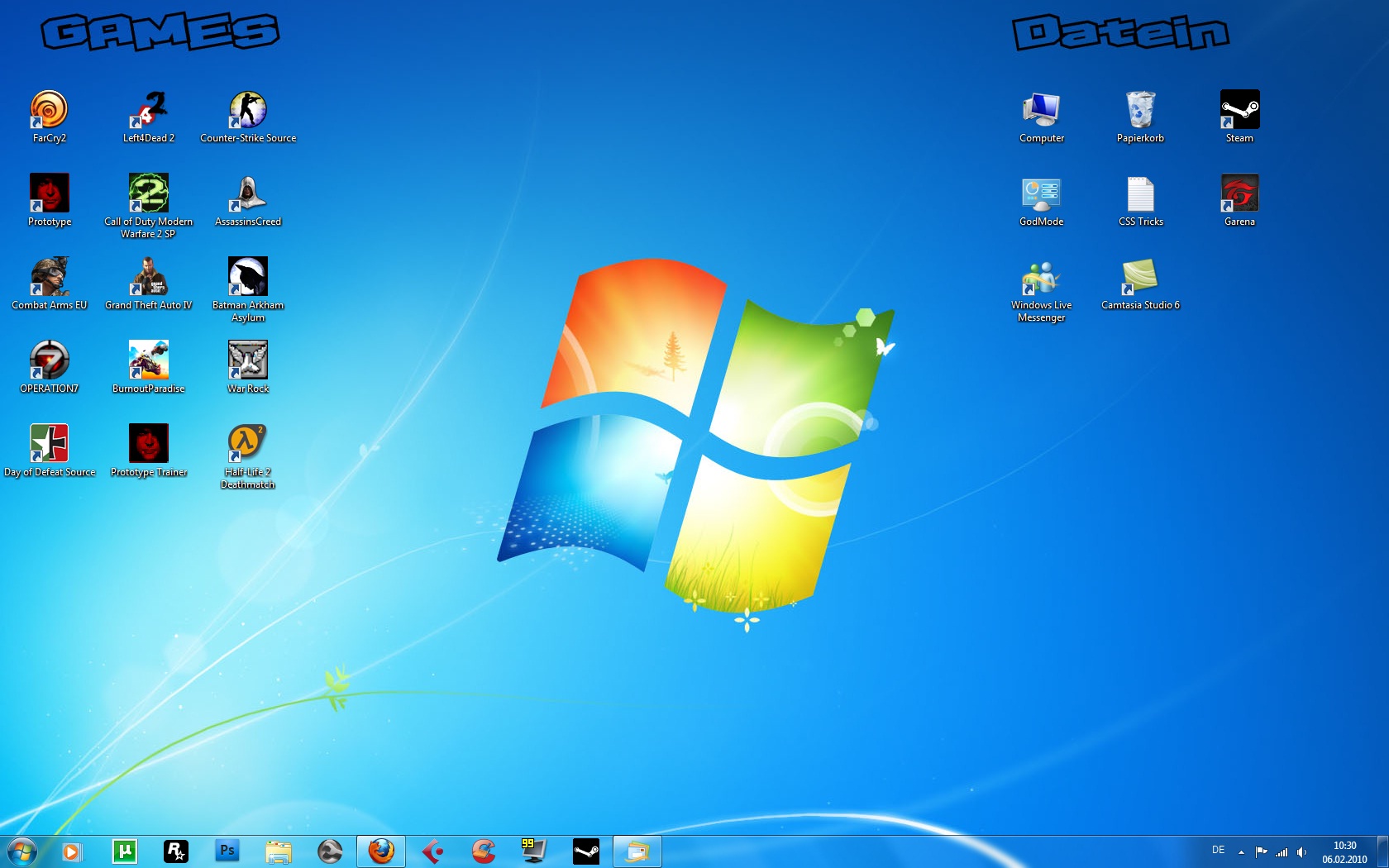Click the Rockstar Games taskbar icon
Screen dimensions: 1389x868
point(175,851)
